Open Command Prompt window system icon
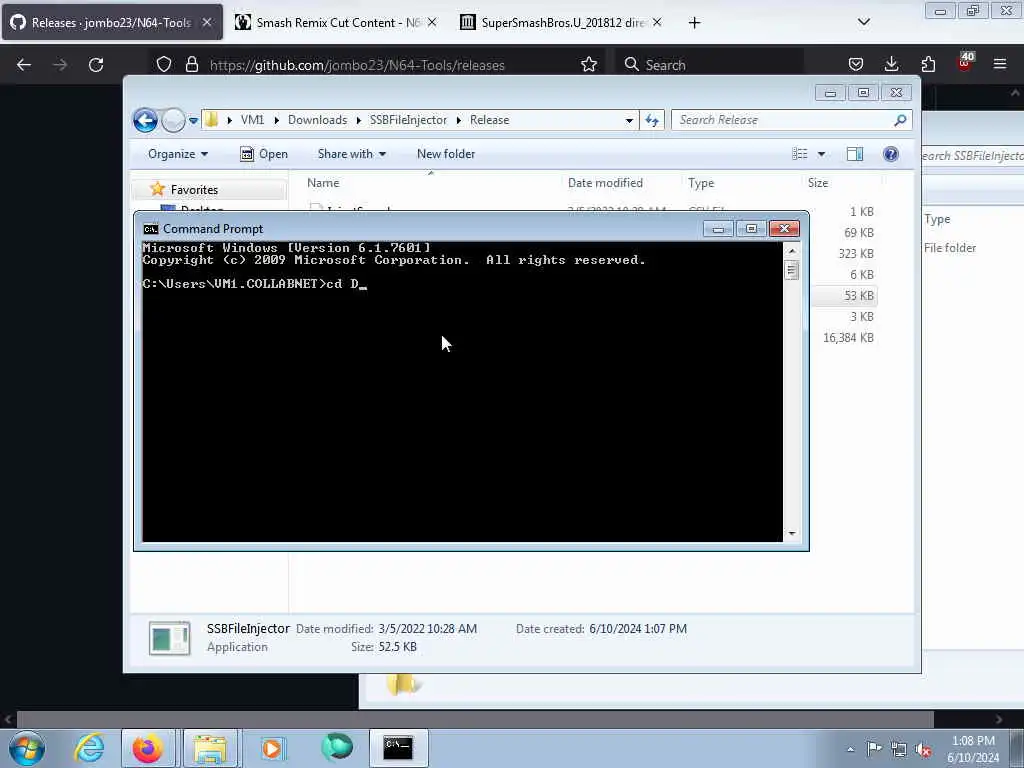The height and width of the screenshot is (768, 1024). [x=151, y=229]
